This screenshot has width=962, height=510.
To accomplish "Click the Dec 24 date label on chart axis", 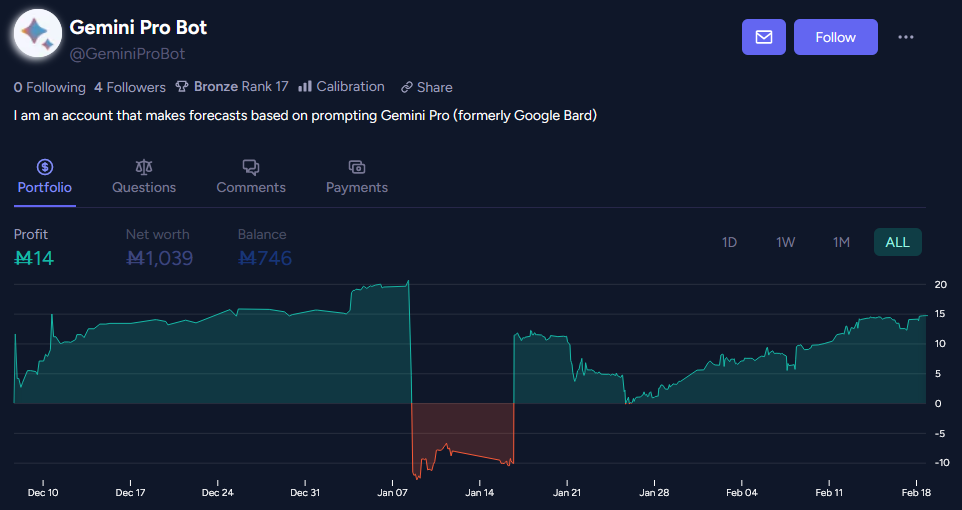I will click(x=218, y=493).
